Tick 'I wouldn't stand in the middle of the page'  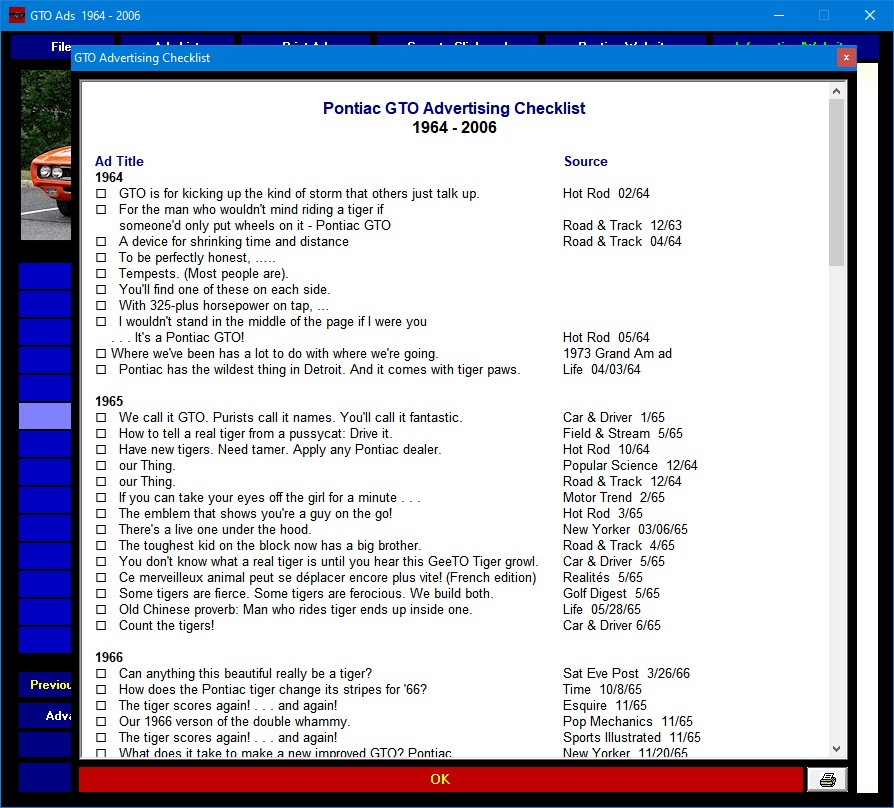[101, 322]
